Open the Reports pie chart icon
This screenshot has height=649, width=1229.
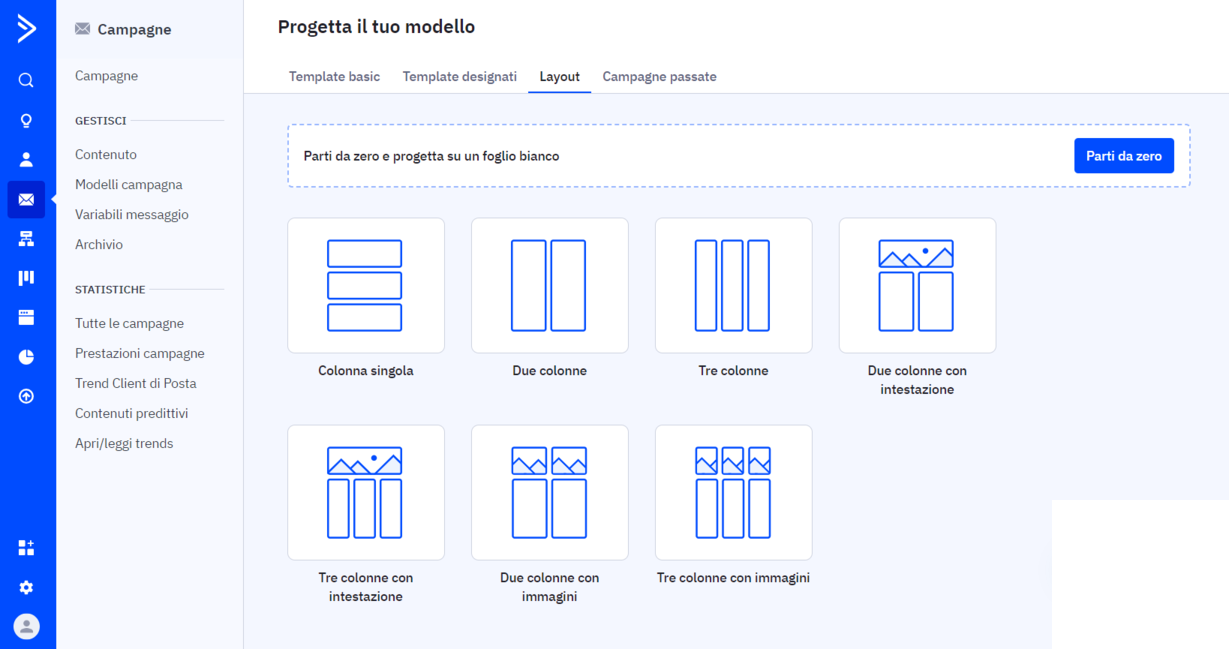[26, 356]
